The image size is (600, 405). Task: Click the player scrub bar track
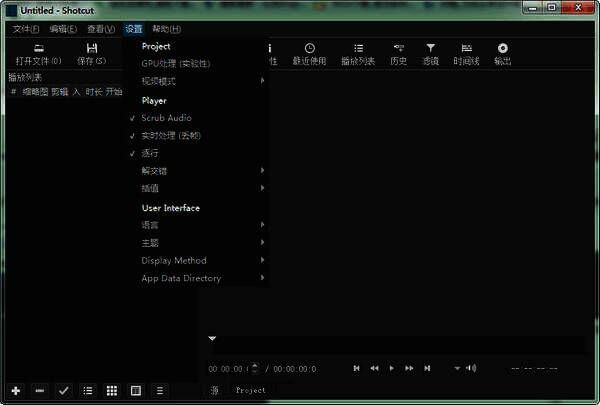[x=398, y=343]
